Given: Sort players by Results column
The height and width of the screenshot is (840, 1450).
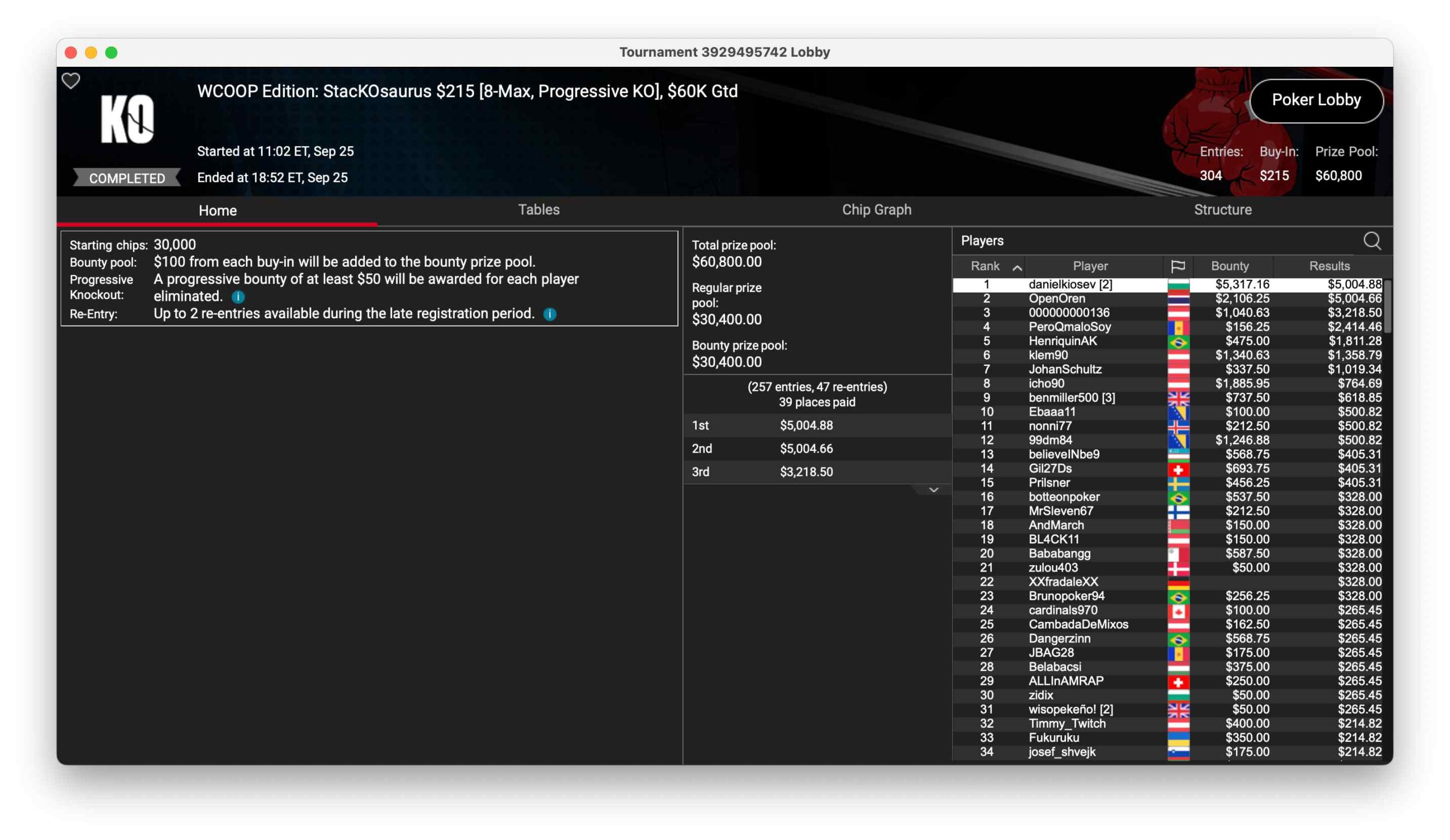Looking at the screenshot, I should coord(1329,266).
